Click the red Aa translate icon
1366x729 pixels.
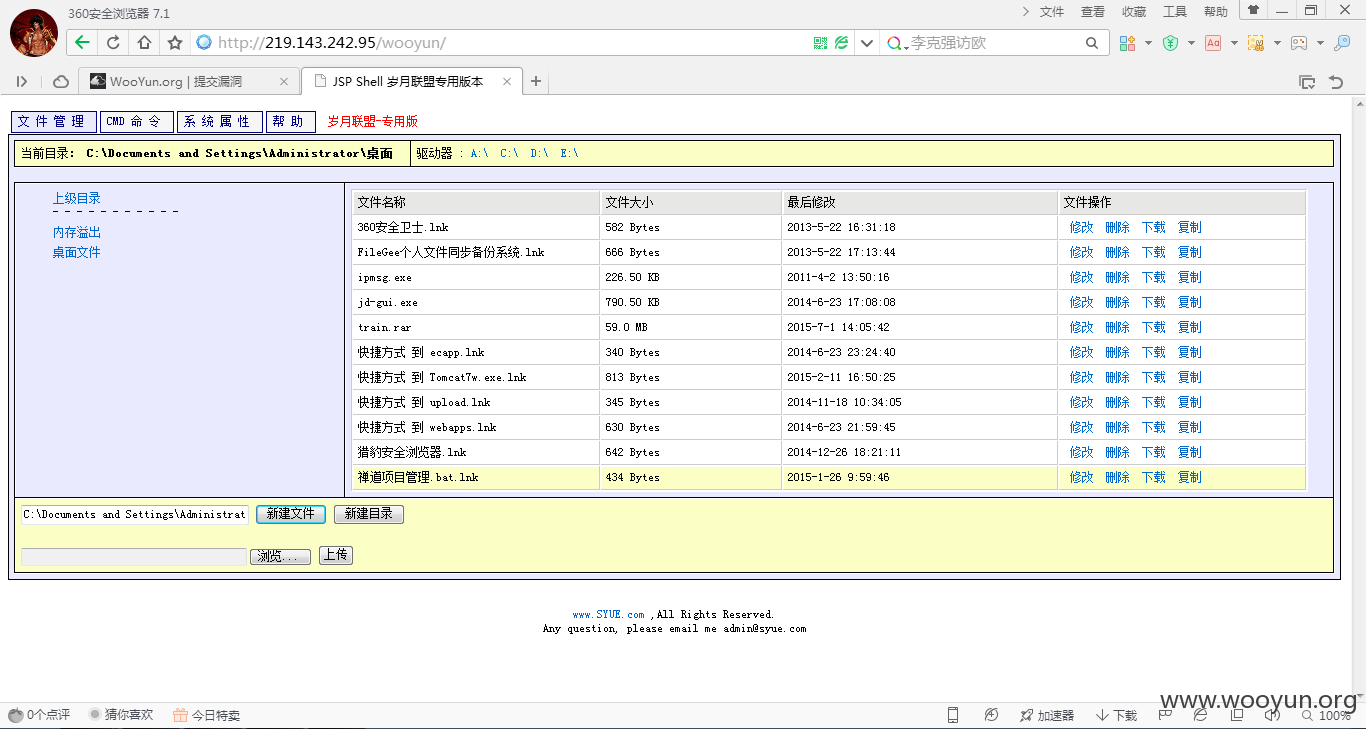pyautogui.click(x=1213, y=43)
